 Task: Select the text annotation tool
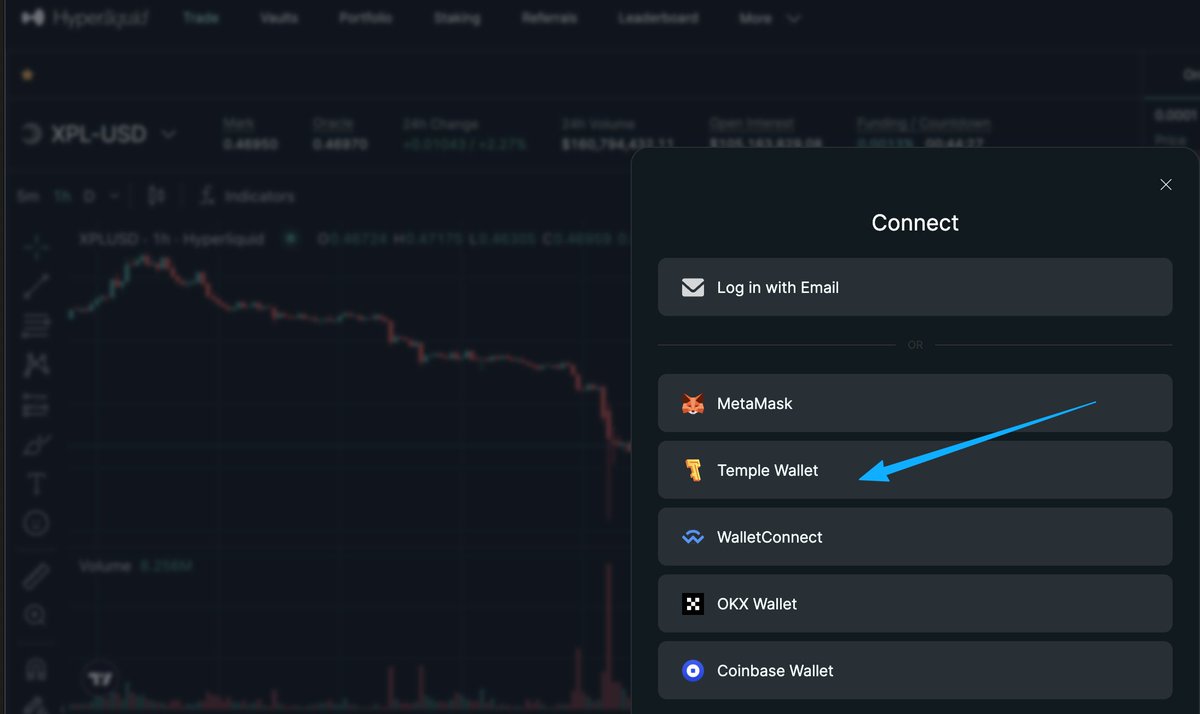click(x=35, y=483)
